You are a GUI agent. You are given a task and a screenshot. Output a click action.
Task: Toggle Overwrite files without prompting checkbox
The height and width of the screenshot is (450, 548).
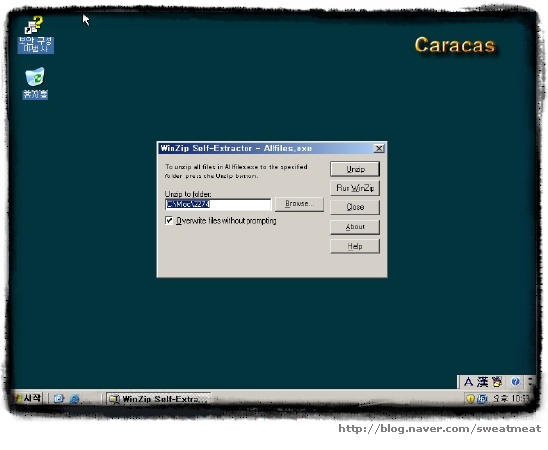click(169, 221)
